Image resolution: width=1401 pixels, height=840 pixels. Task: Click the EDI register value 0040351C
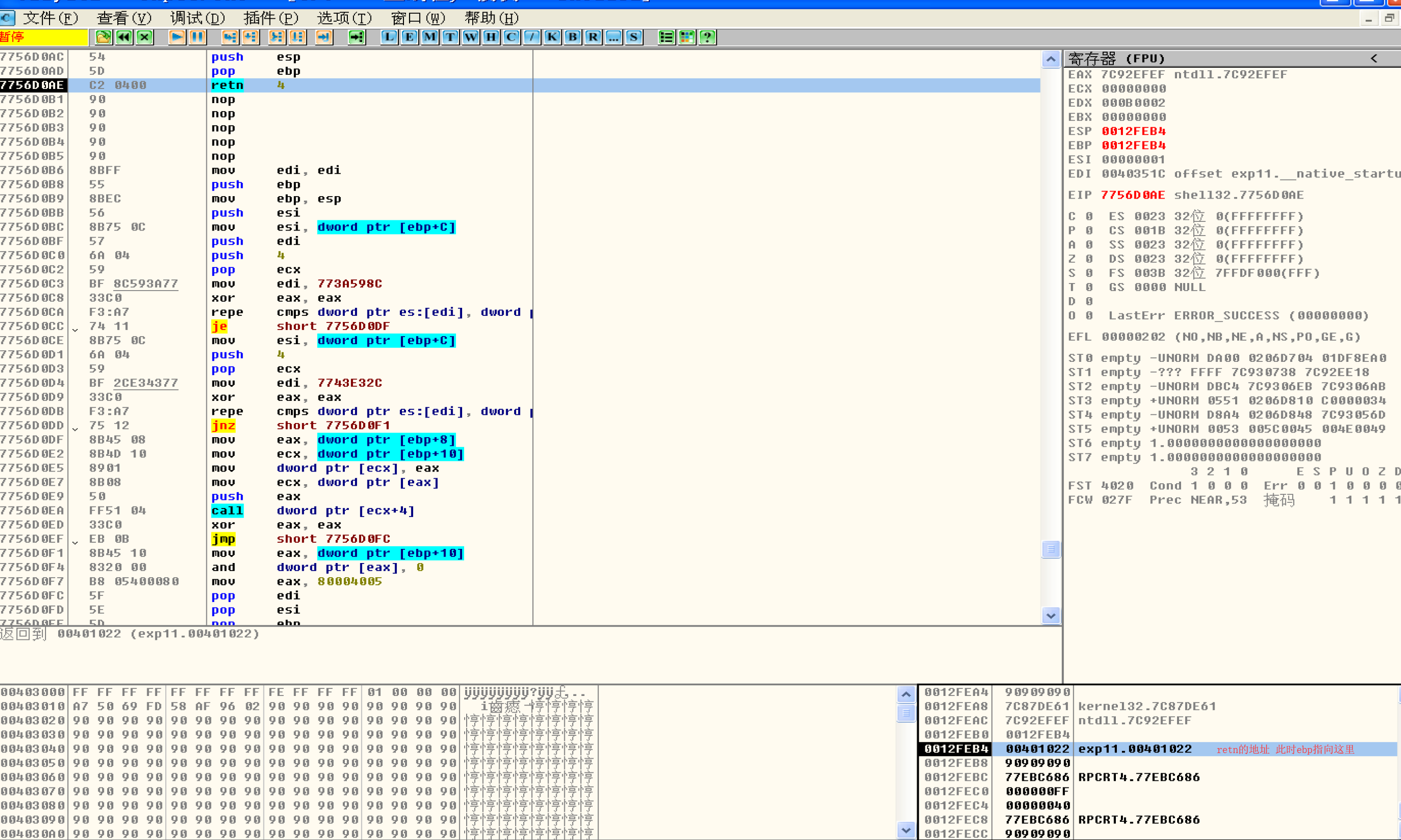pyautogui.click(x=1133, y=174)
